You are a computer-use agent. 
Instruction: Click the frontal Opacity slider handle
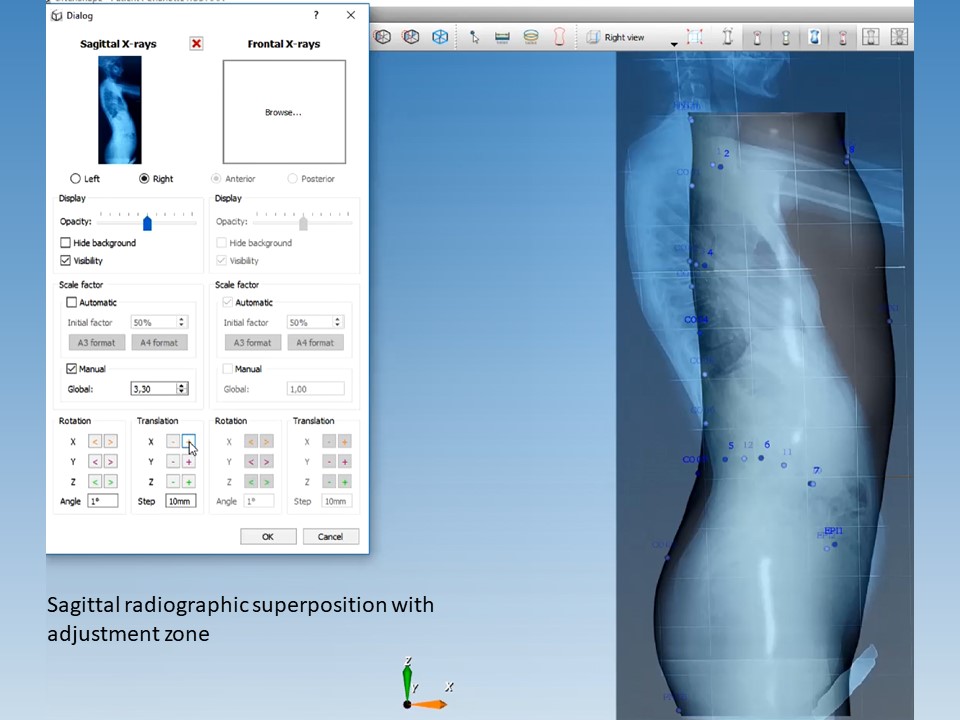point(303,223)
